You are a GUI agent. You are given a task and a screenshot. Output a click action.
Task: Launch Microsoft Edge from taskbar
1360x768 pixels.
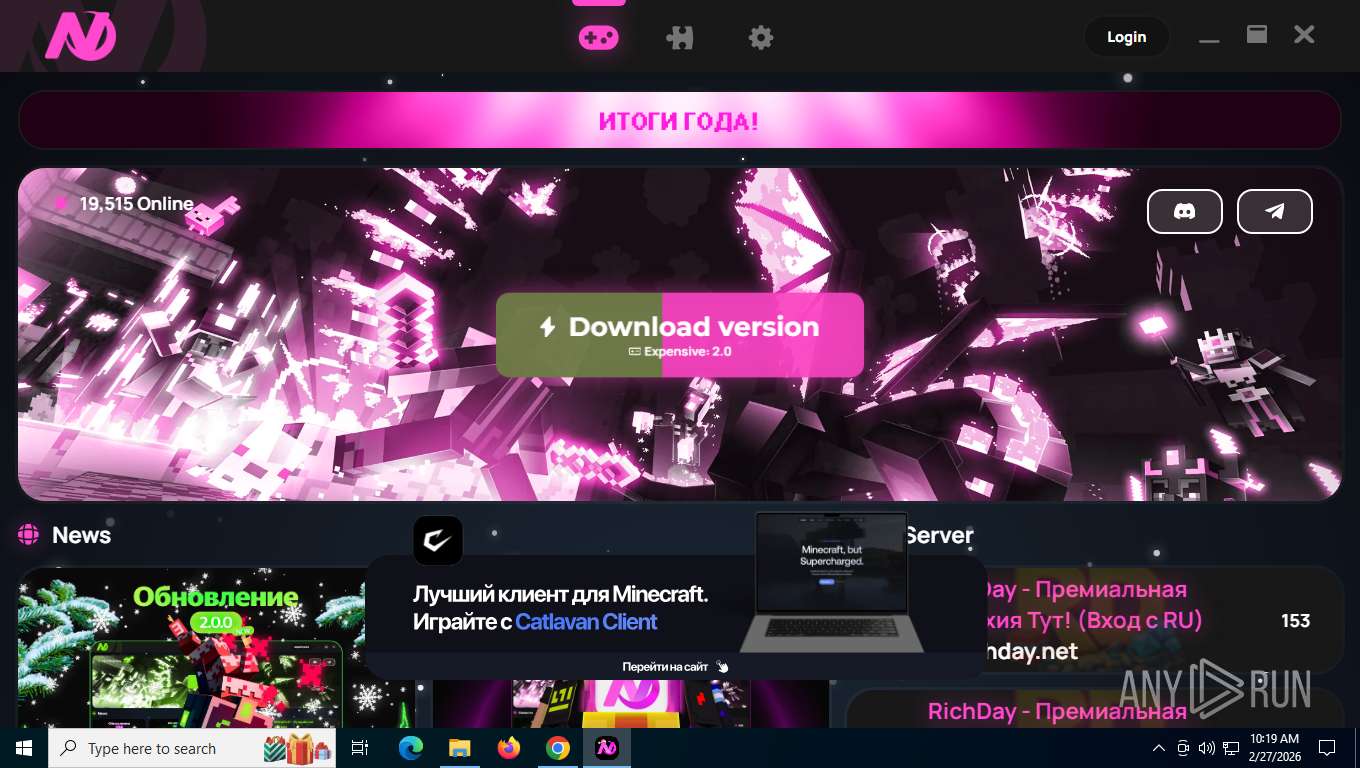(411, 748)
